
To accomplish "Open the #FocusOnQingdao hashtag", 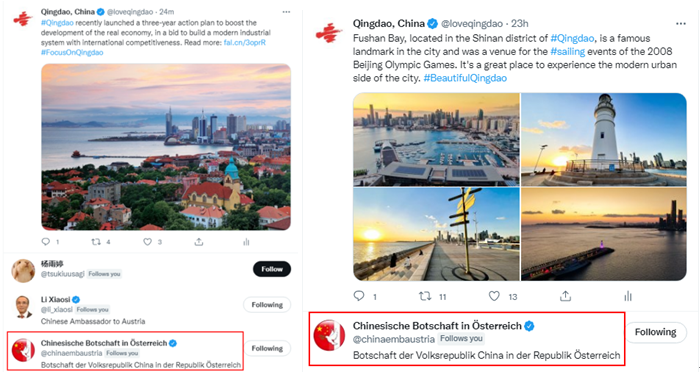I will (72, 53).
